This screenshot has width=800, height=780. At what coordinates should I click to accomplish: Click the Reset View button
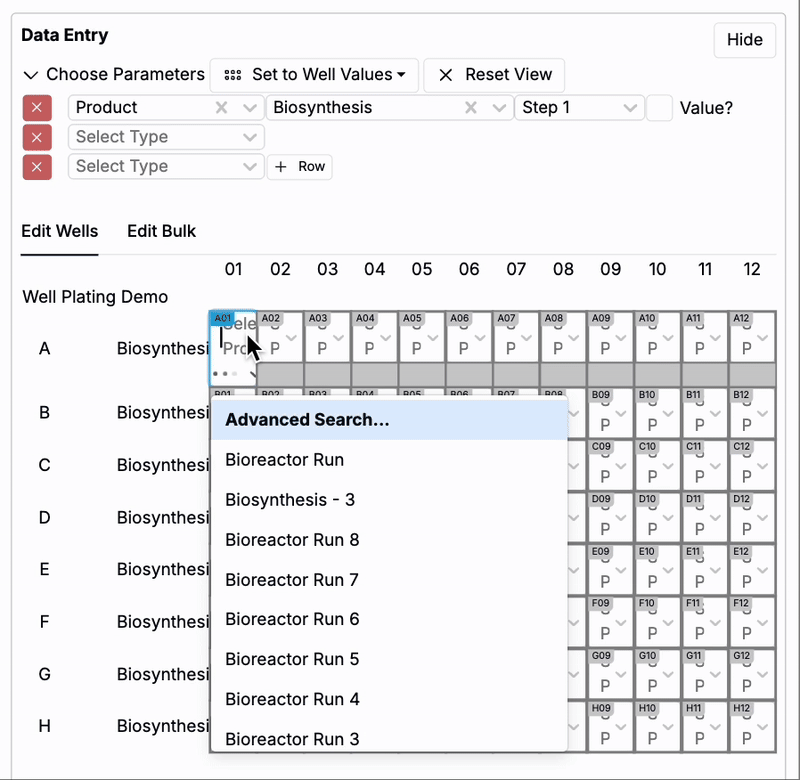[x=494, y=75]
